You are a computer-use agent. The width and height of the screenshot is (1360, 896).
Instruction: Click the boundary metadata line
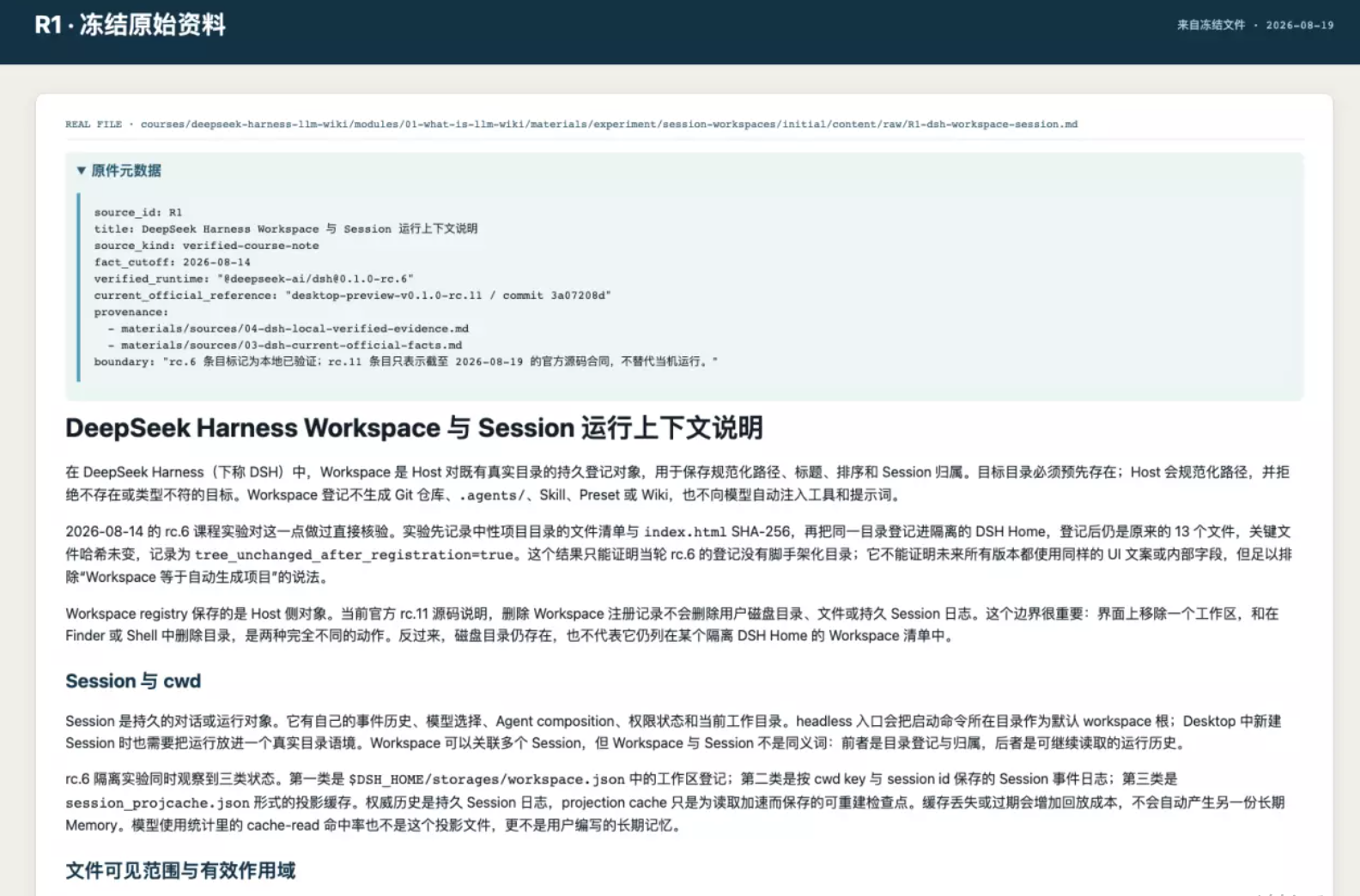[x=406, y=361]
